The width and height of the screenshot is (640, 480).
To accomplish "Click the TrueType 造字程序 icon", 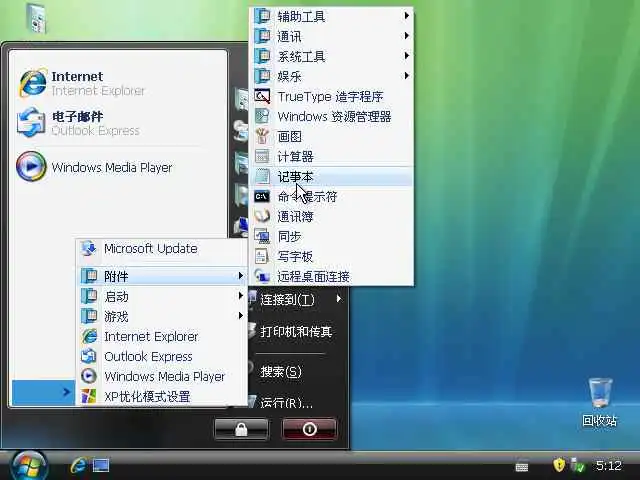I will pos(262,96).
